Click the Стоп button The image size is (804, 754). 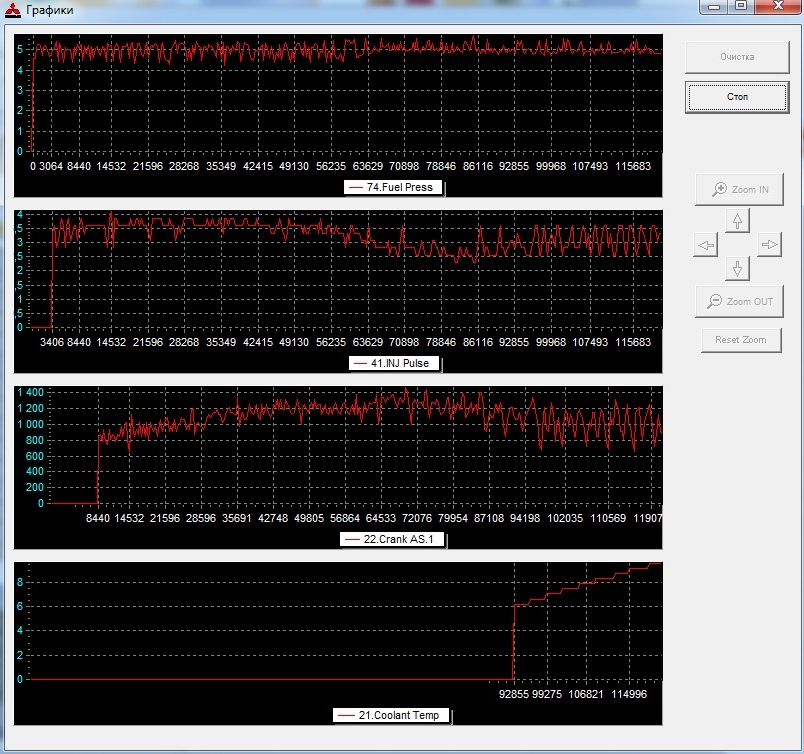click(737, 97)
